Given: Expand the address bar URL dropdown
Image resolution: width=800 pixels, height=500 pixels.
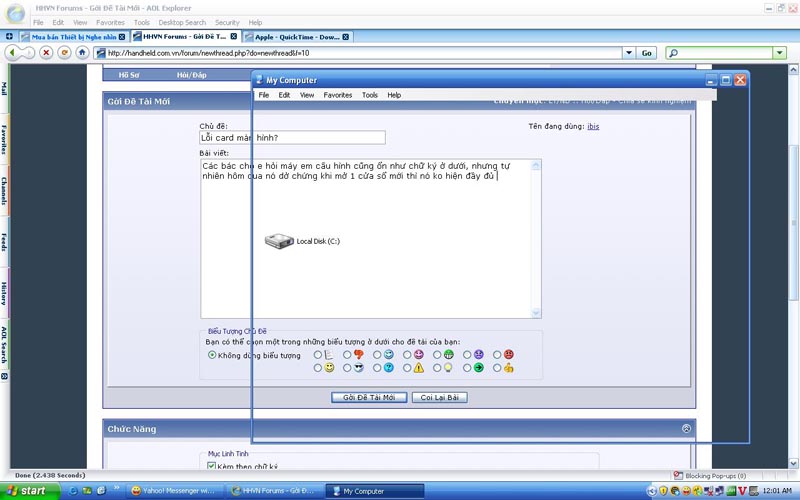Looking at the screenshot, I should (629, 52).
